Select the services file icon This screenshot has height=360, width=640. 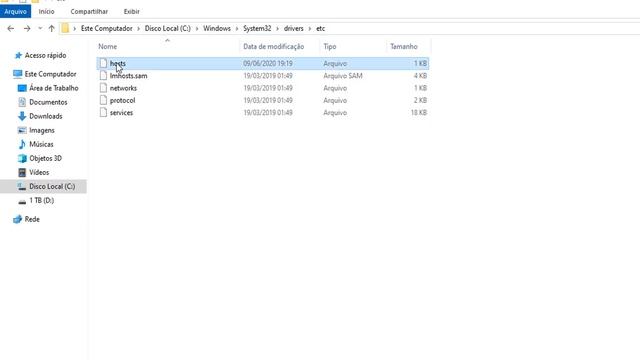(103, 112)
